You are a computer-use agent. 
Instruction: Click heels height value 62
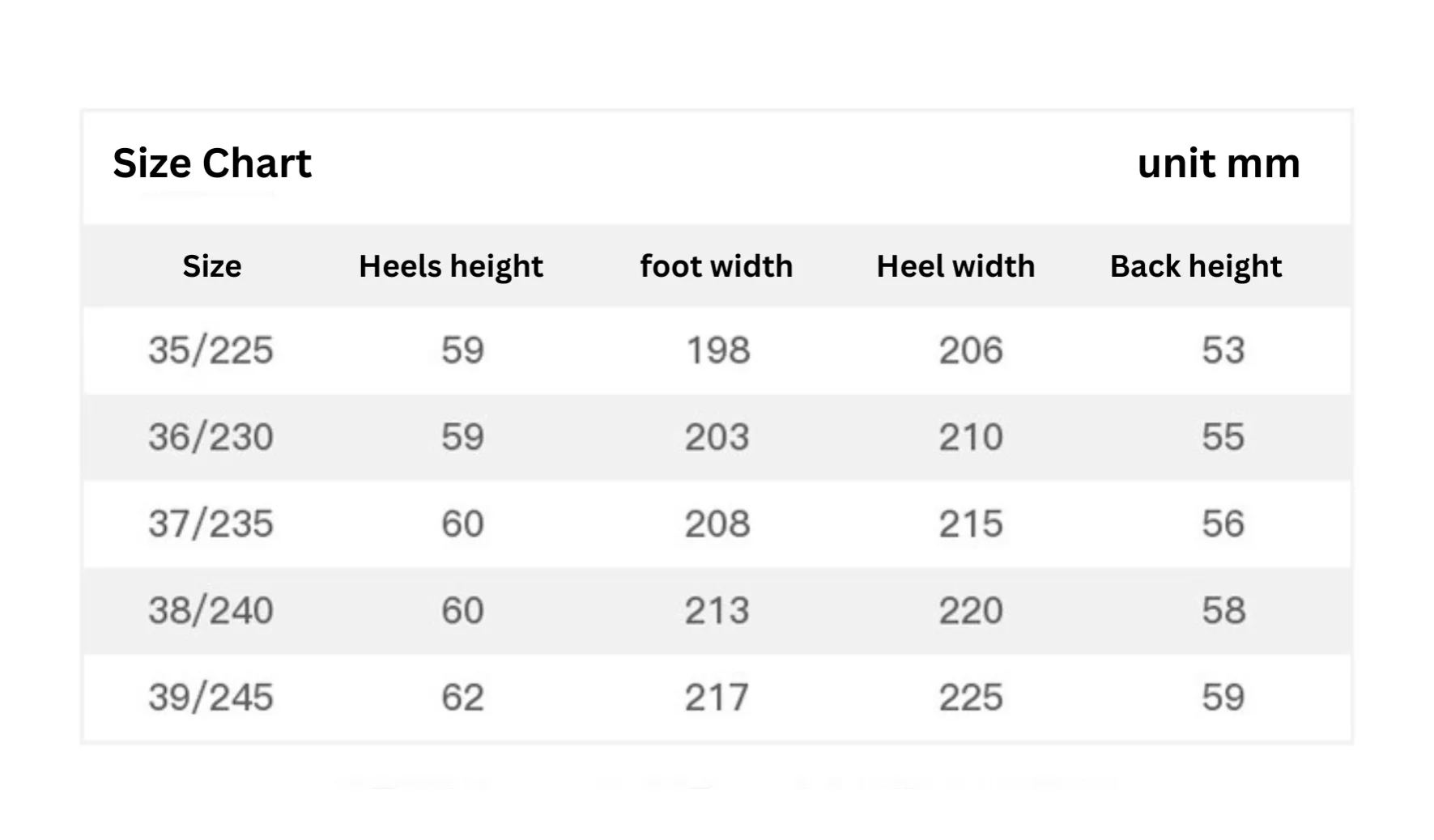tap(462, 698)
